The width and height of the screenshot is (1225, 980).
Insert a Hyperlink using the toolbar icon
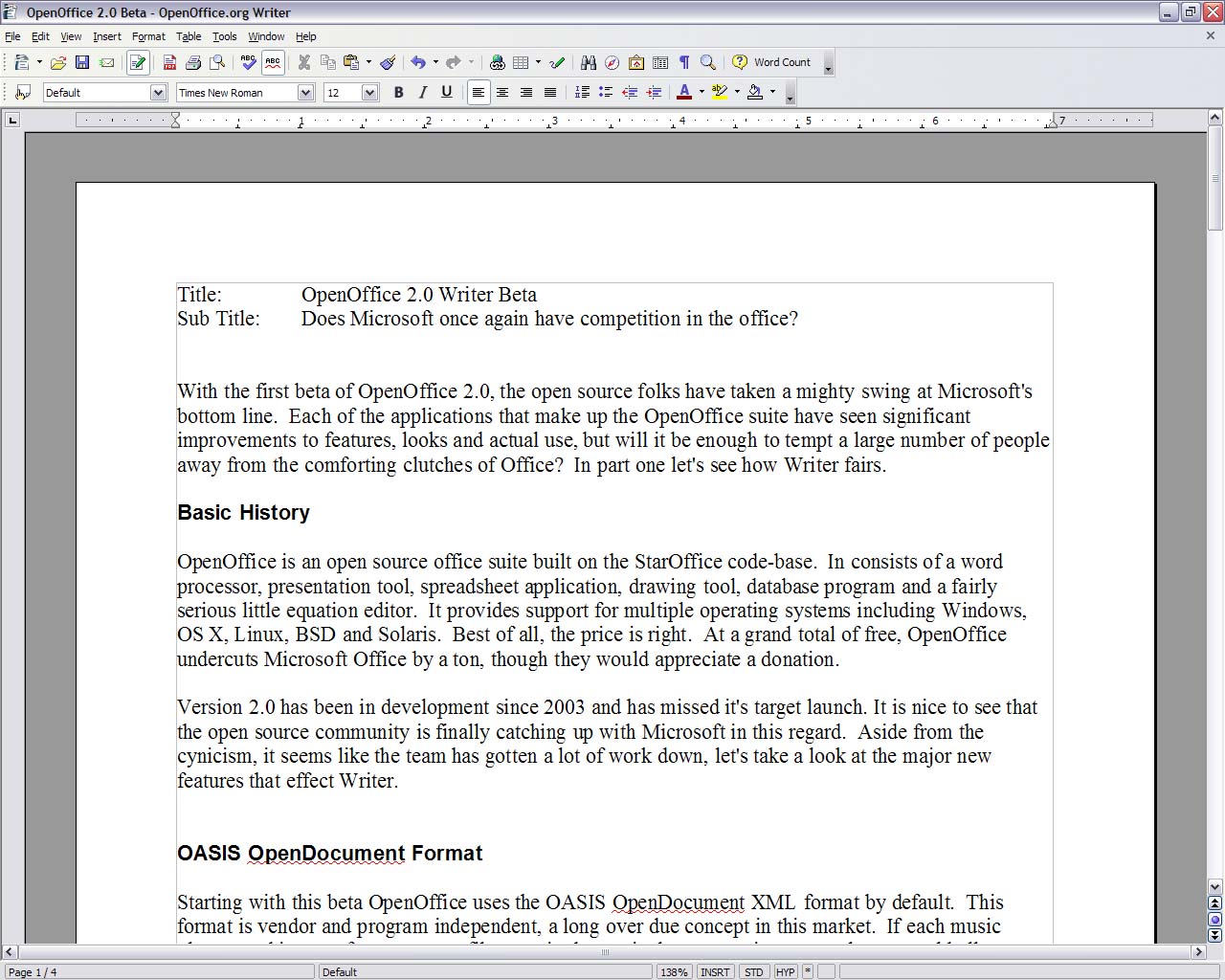click(x=497, y=62)
